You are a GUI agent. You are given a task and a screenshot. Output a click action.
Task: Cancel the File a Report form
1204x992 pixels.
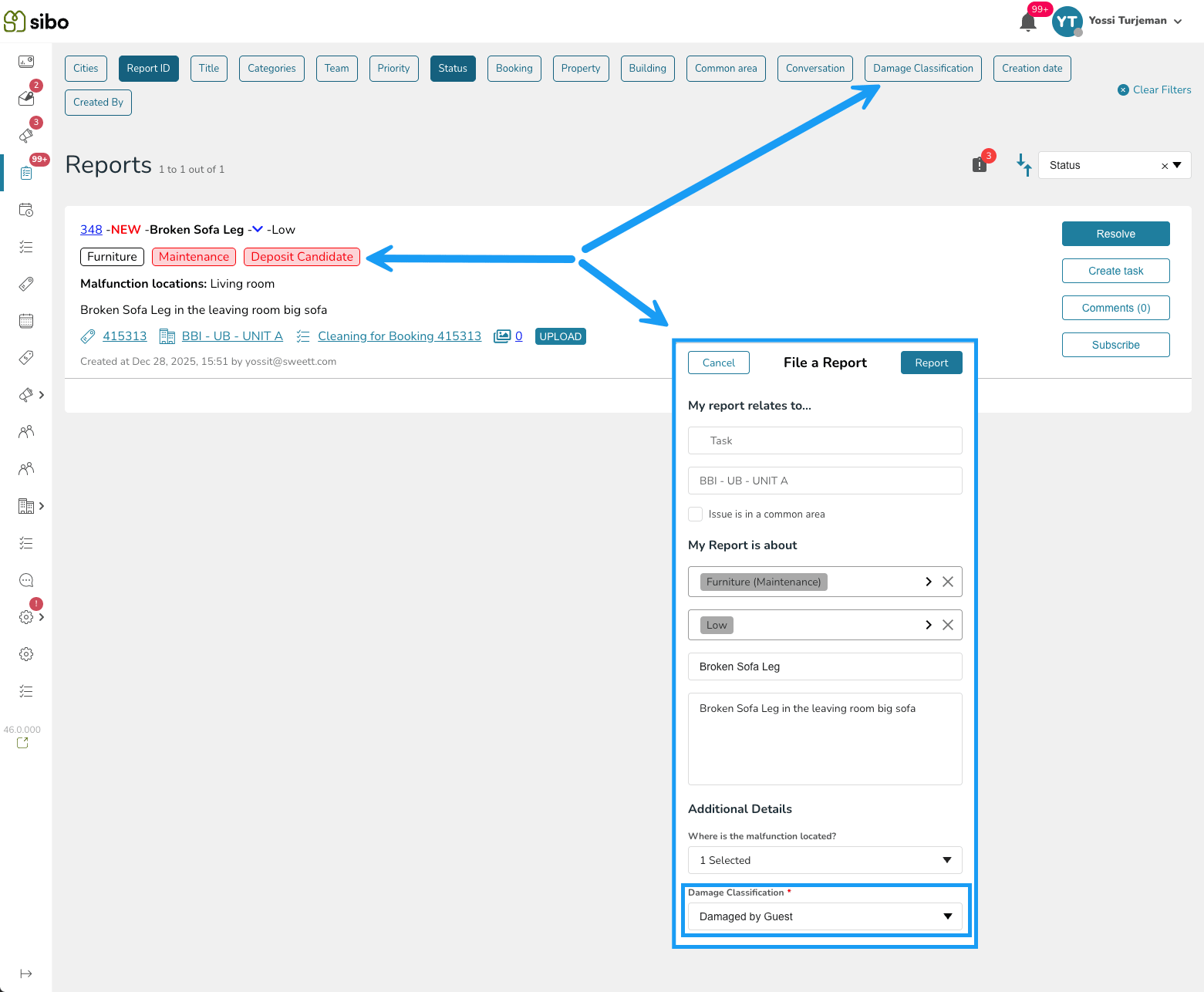tap(719, 363)
